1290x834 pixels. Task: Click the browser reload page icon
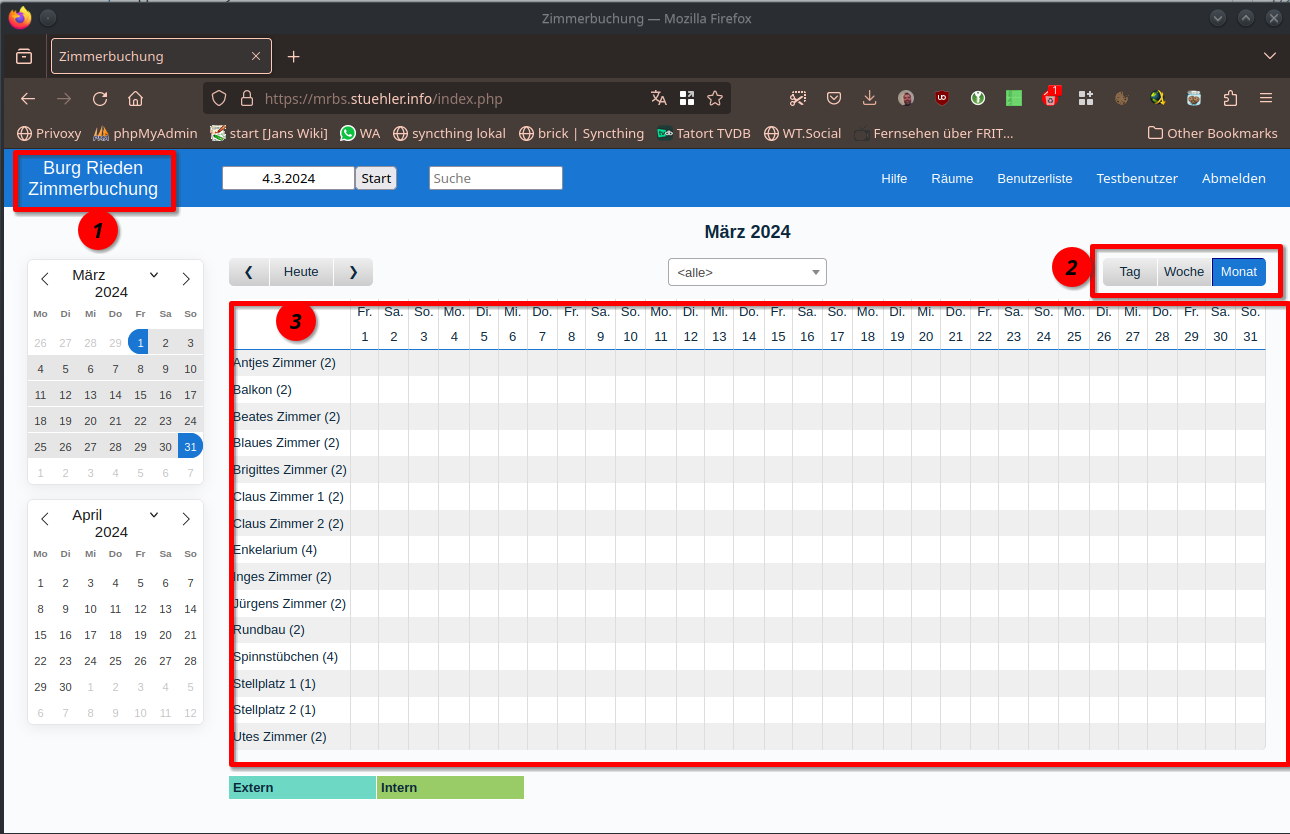point(100,99)
